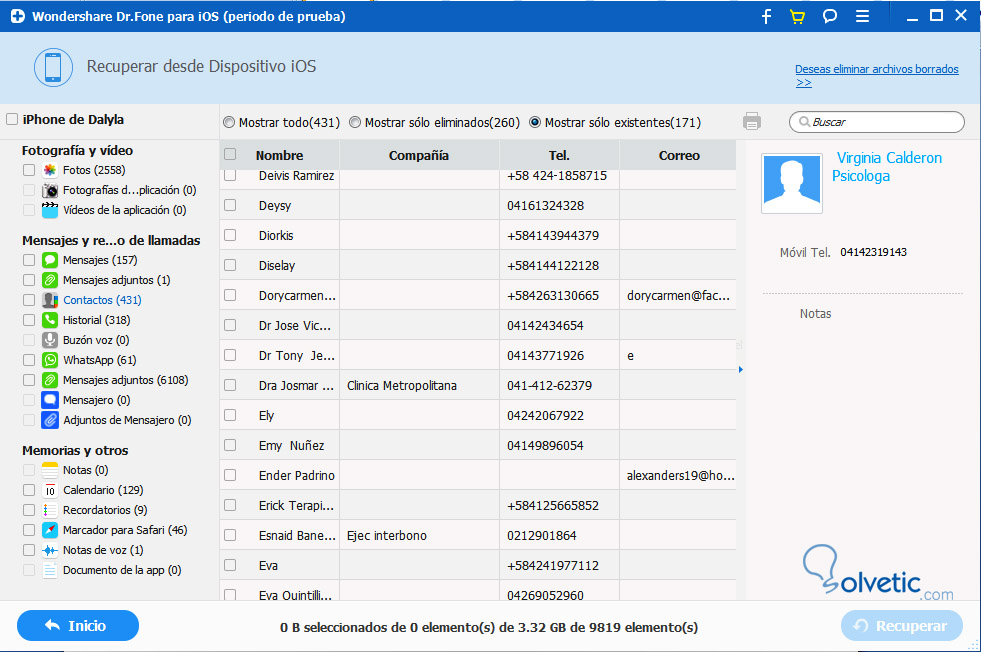Select the Dra Josmar contact row
Screen dimensions: 981x652
(478, 385)
